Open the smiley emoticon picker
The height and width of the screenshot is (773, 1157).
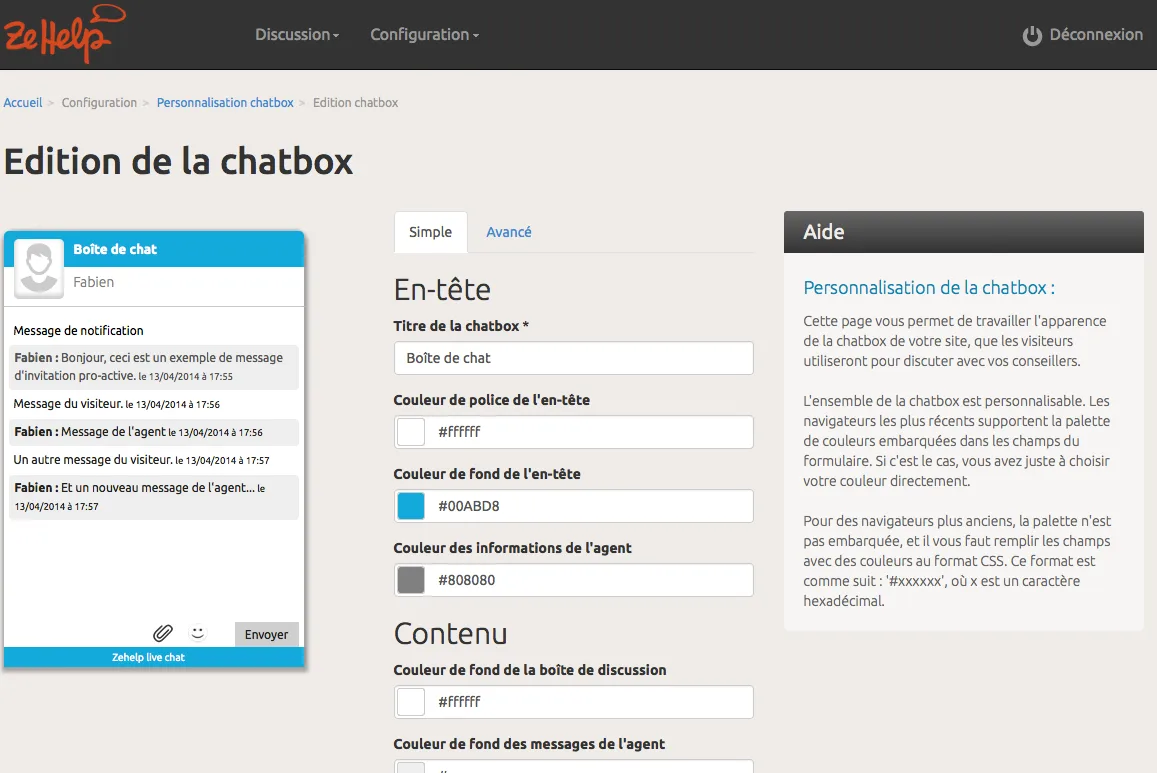point(198,633)
